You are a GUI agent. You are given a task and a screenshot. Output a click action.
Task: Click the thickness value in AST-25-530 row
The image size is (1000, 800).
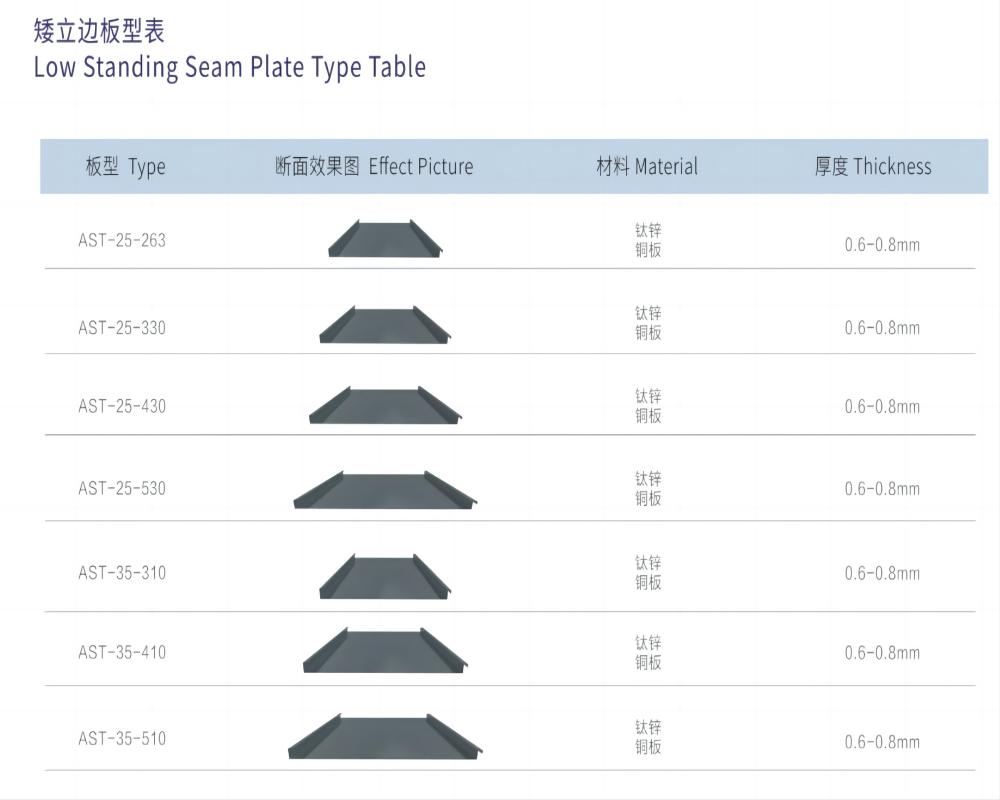click(x=882, y=489)
